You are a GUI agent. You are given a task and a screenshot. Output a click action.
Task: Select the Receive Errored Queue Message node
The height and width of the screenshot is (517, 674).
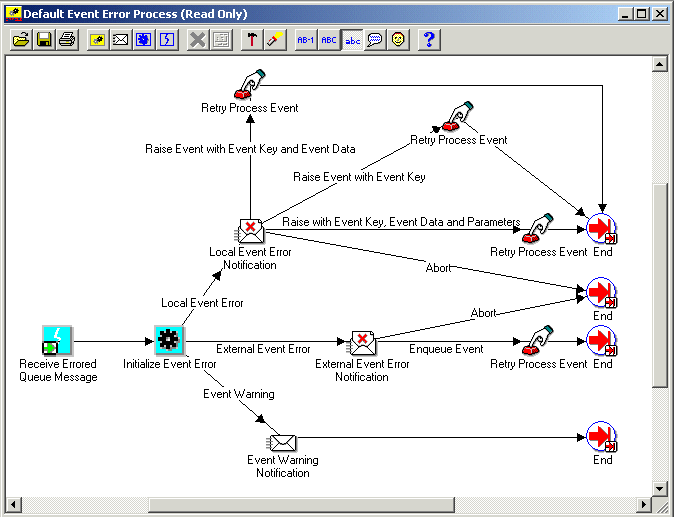58,341
